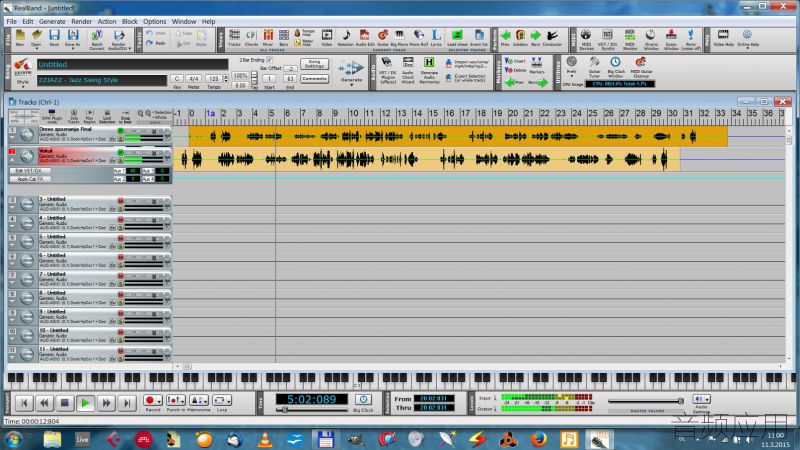Open the Big Clock Window utility

pos(616,67)
